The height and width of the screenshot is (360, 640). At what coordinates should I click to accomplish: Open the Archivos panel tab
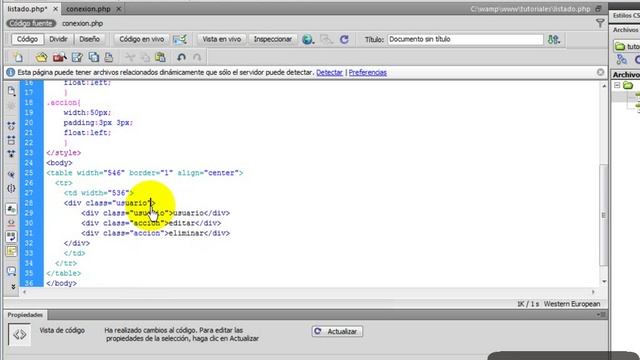[626, 30]
